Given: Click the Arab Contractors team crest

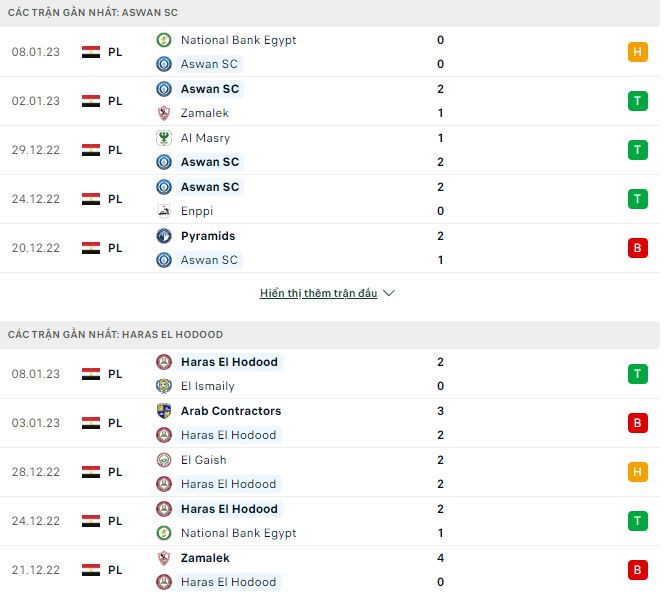Looking at the screenshot, I should 164,411.
